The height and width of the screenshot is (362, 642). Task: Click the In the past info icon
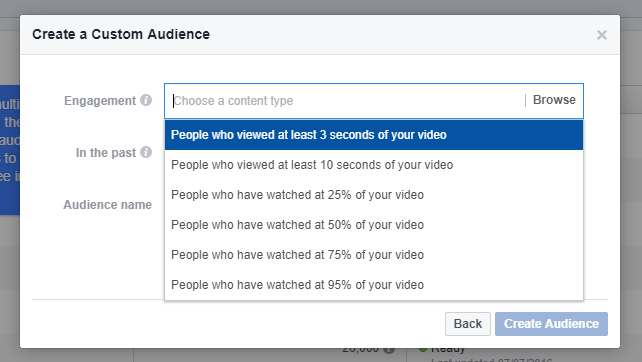coord(146,152)
